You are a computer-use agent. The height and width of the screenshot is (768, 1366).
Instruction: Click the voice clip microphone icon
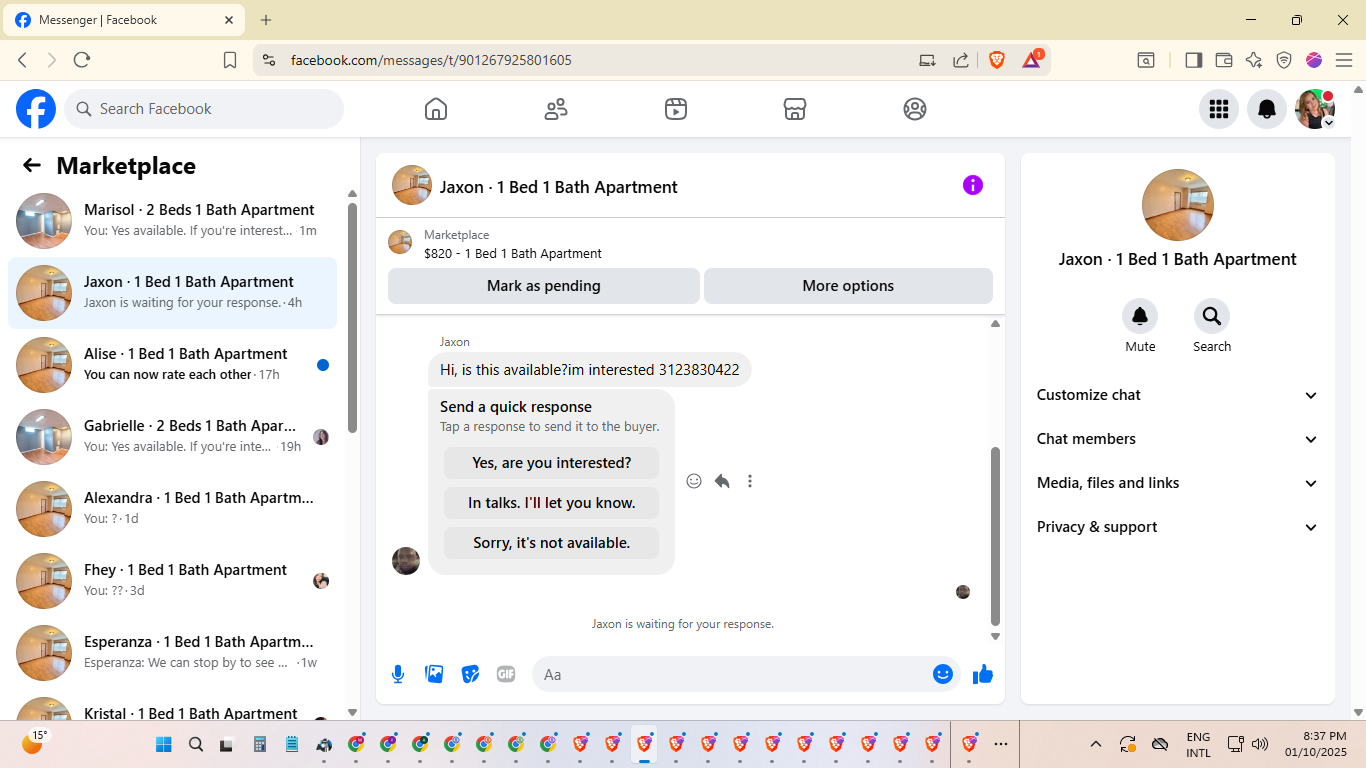(x=398, y=674)
